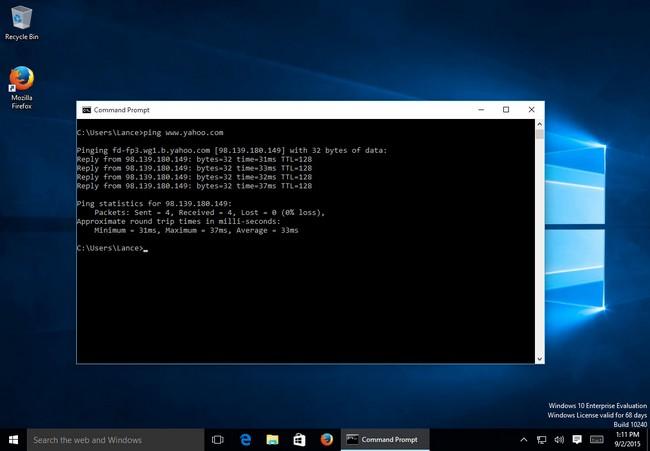The image size is (650, 451).
Task: Click the Command Prompt scrollbar thumb
Action: point(539,134)
